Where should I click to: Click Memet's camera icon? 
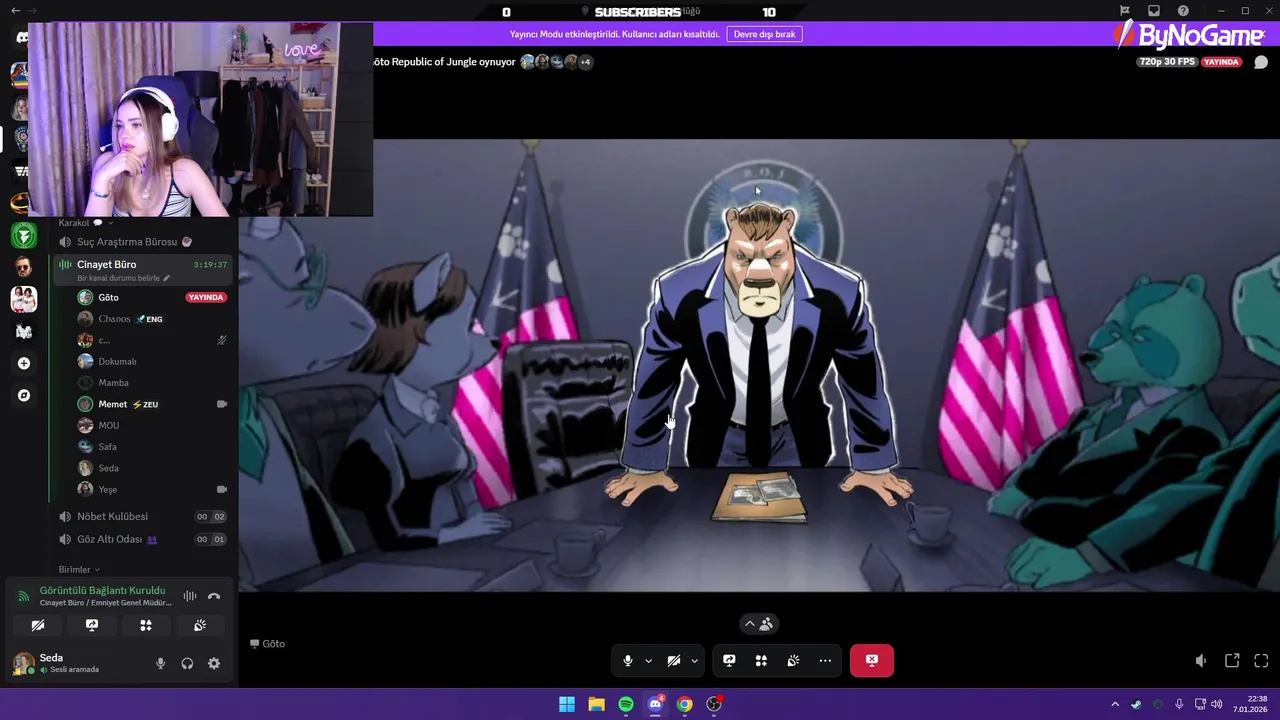[x=222, y=404]
